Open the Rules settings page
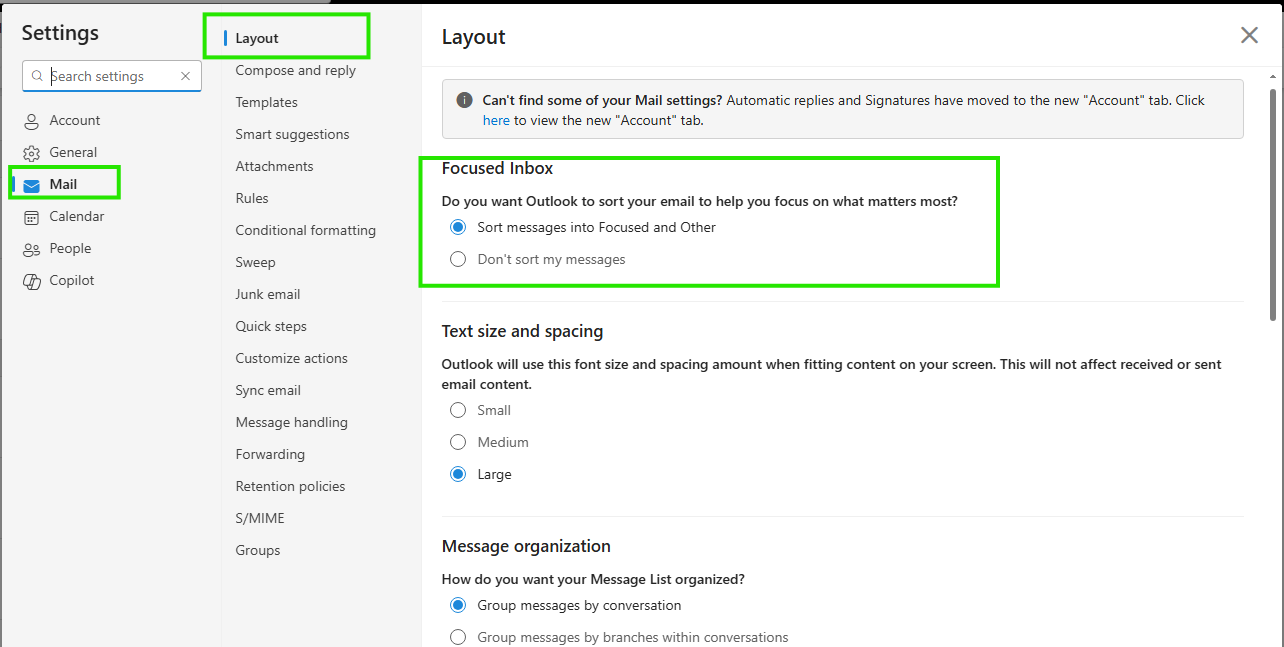 point(252,198)
